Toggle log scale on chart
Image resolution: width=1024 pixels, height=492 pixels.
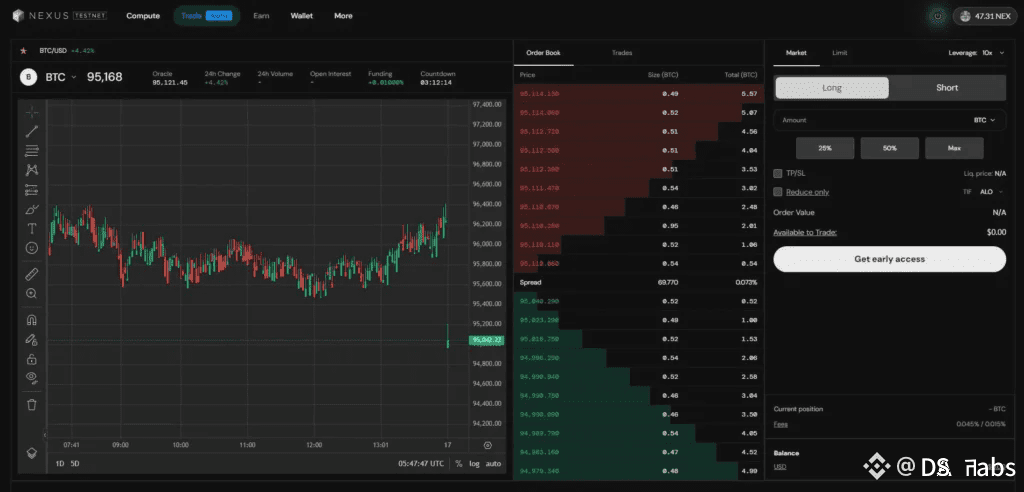click(473, 463)
